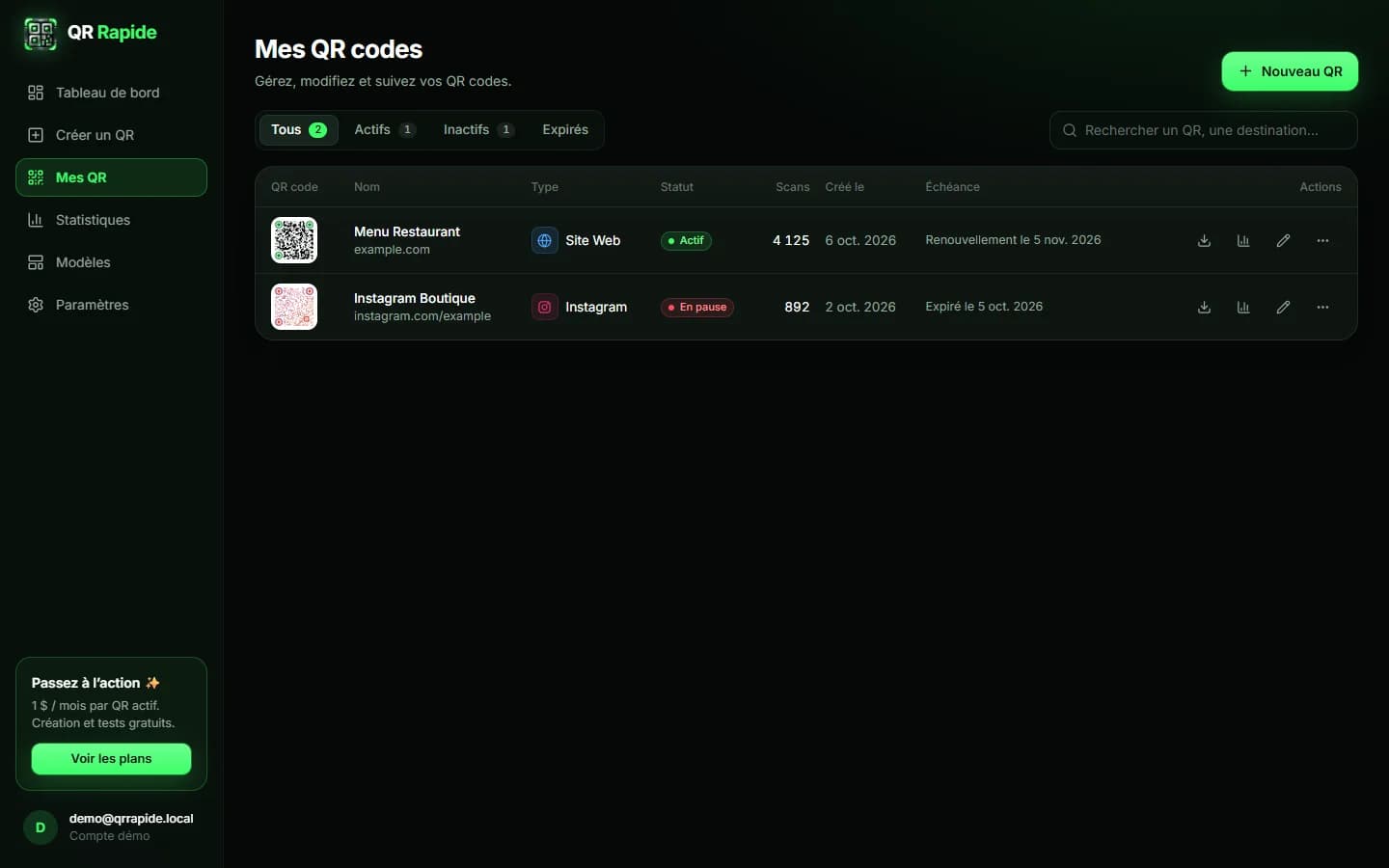
Task: Select the Inactifs filter tab
Action: [478, 129]
